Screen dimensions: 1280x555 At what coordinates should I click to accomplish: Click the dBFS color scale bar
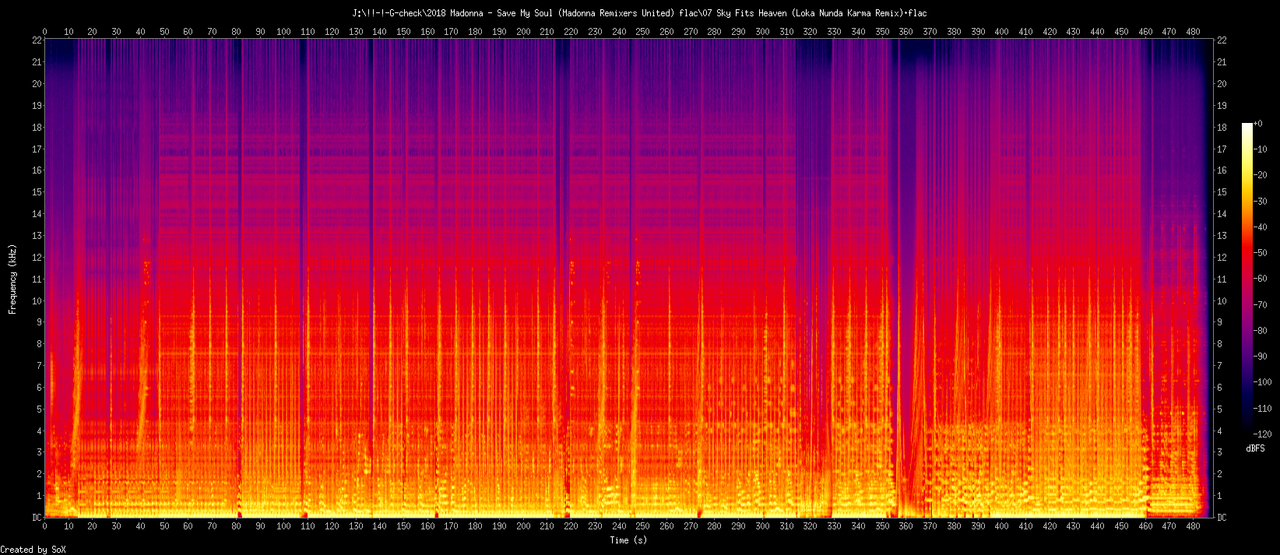[x=1246, y=279]
